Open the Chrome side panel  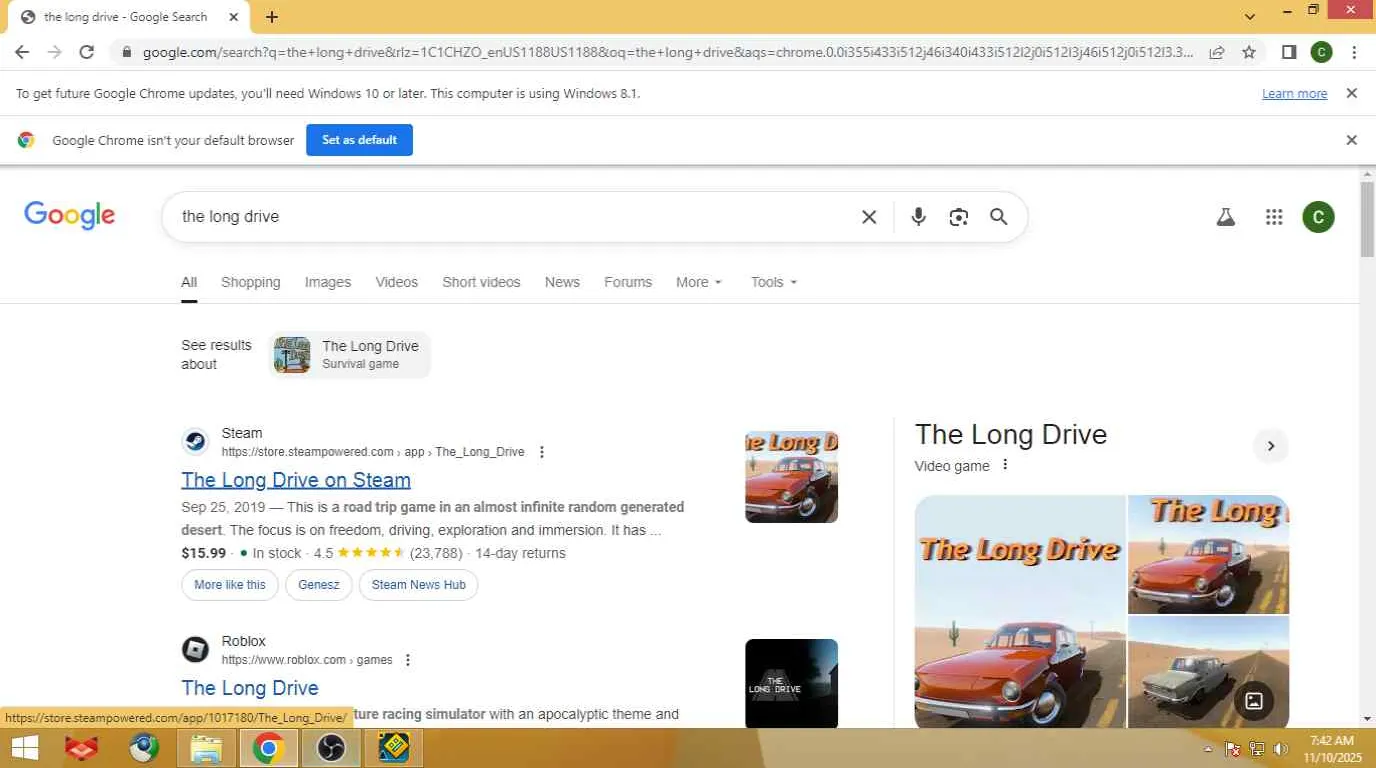pos(1289,52)
